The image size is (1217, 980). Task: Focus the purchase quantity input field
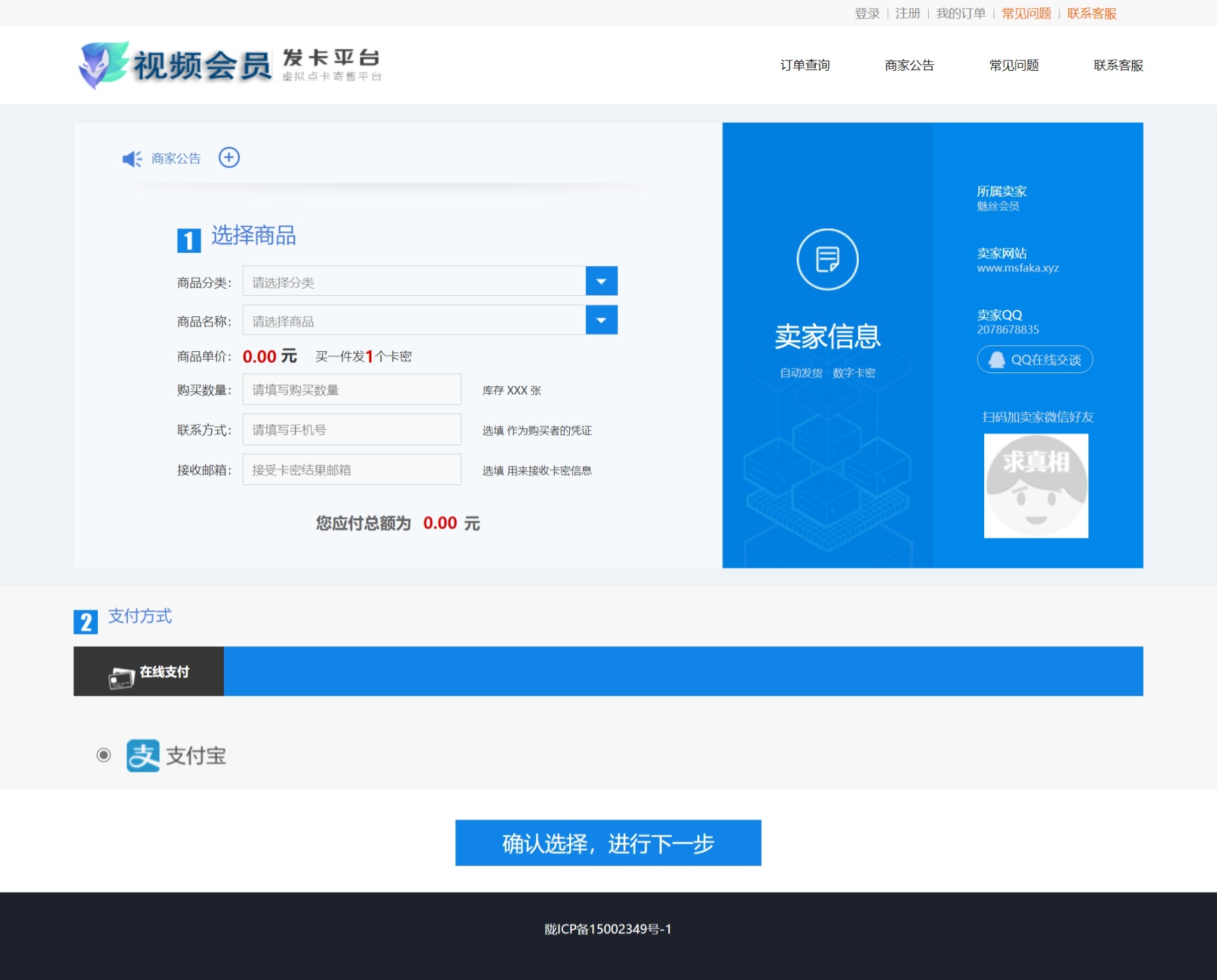coord(352,390)
